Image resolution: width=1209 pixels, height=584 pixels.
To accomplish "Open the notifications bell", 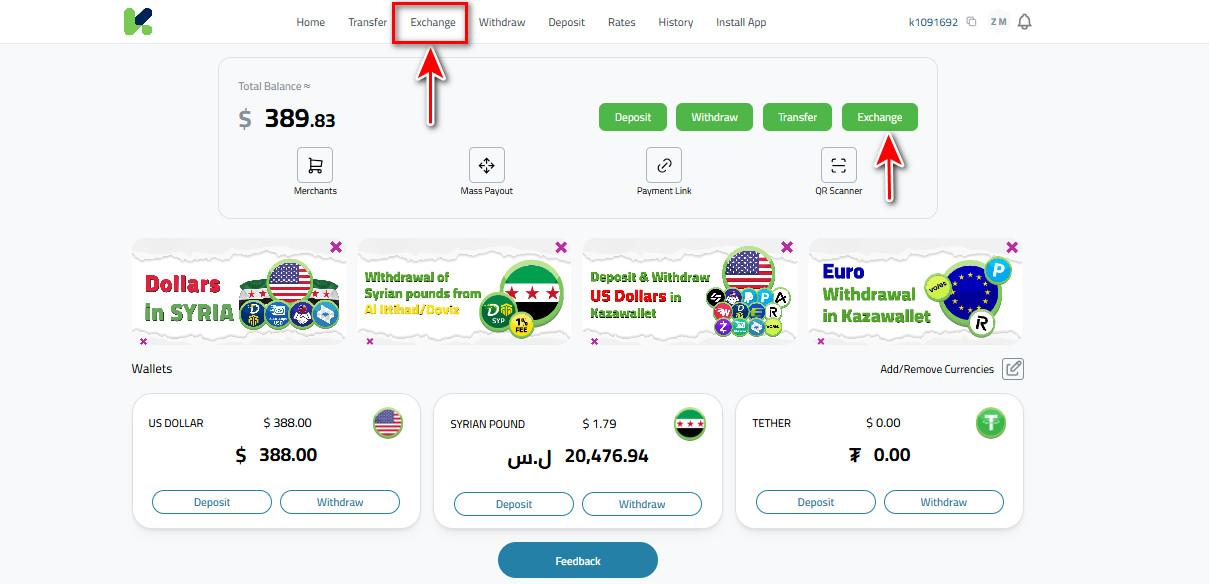I will click(x=1023, y=22).
